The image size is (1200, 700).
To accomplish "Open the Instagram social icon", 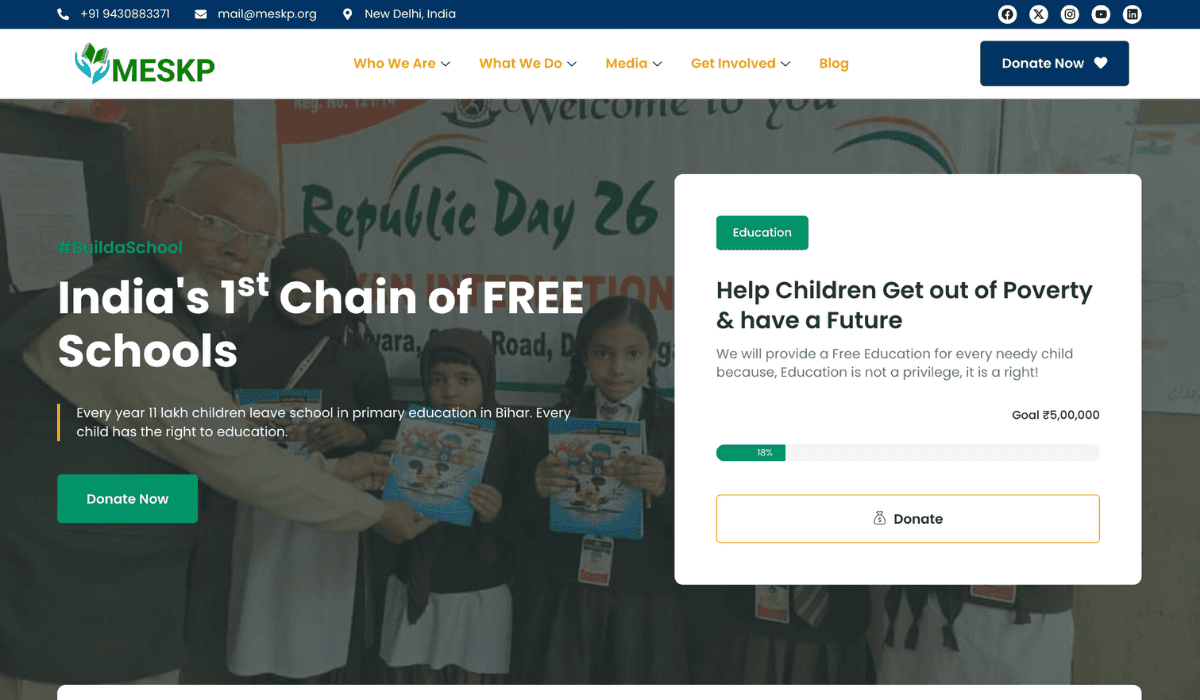I will click(1070, 14).
